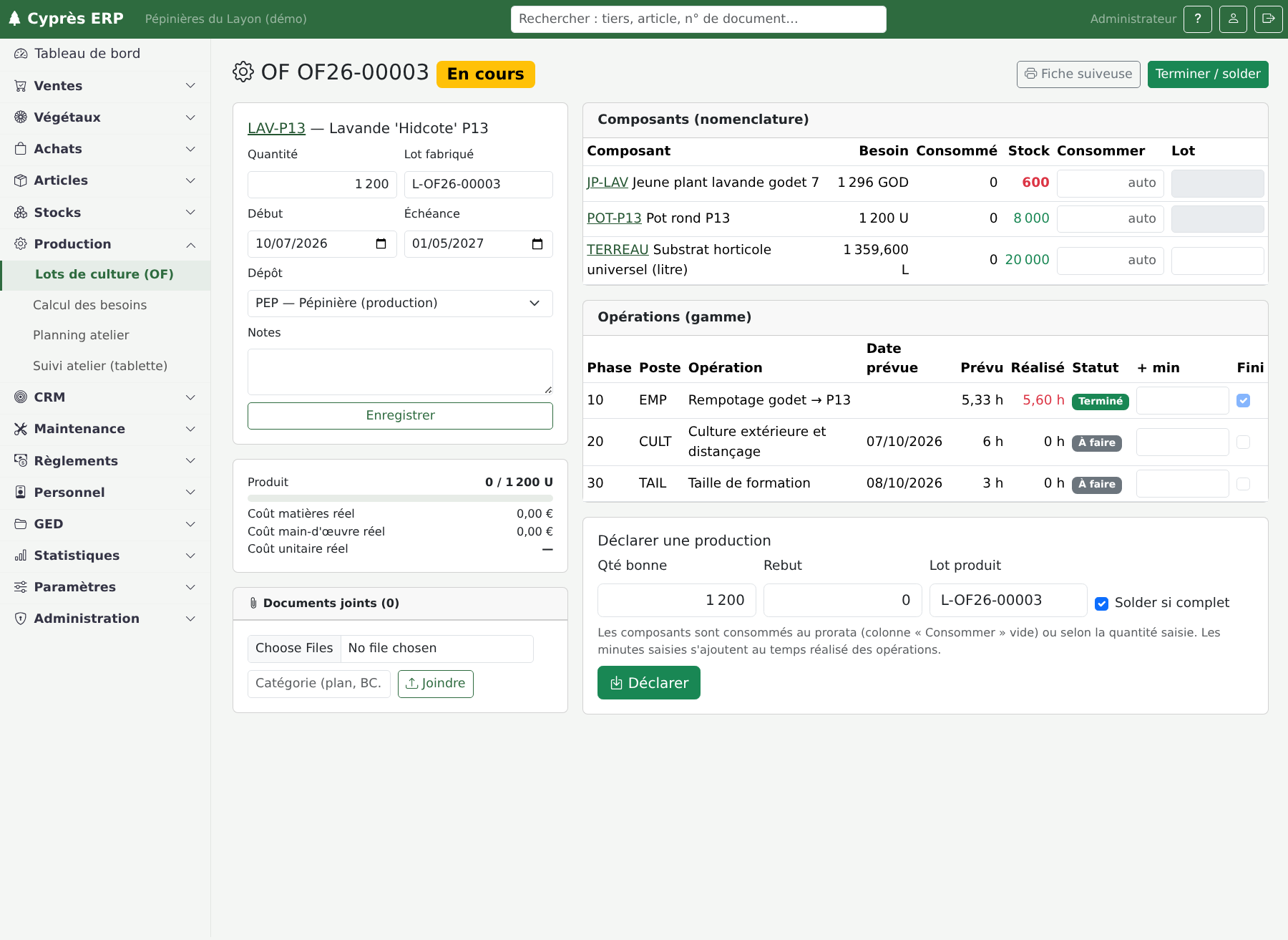Click the Règlements payment icon
Viewport: 1288px width, 940px height.
[x=21, y=461]
